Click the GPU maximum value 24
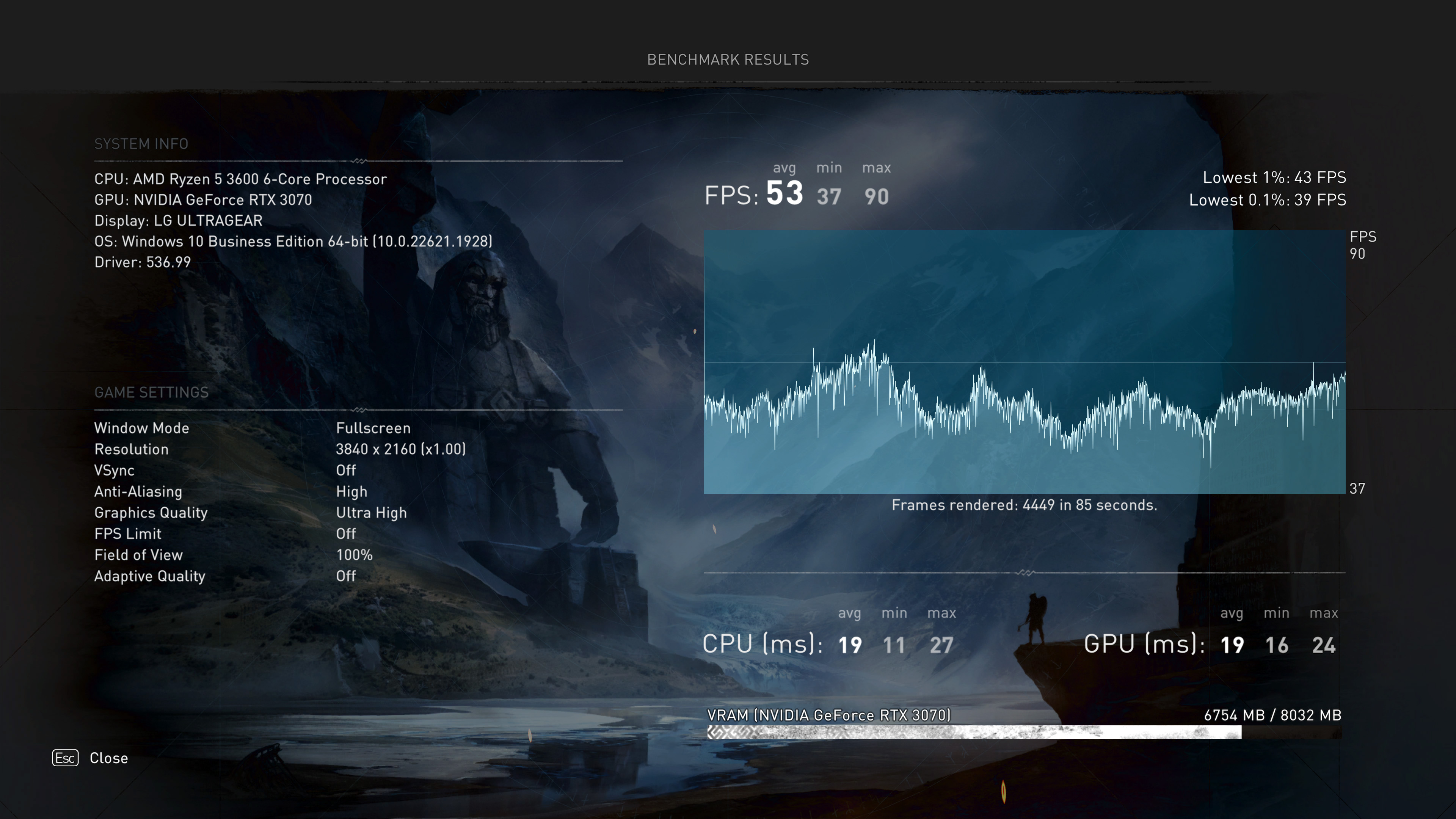Image resolution: width=1456 pixels, height=819 pixels. (x=1324, y=645)
